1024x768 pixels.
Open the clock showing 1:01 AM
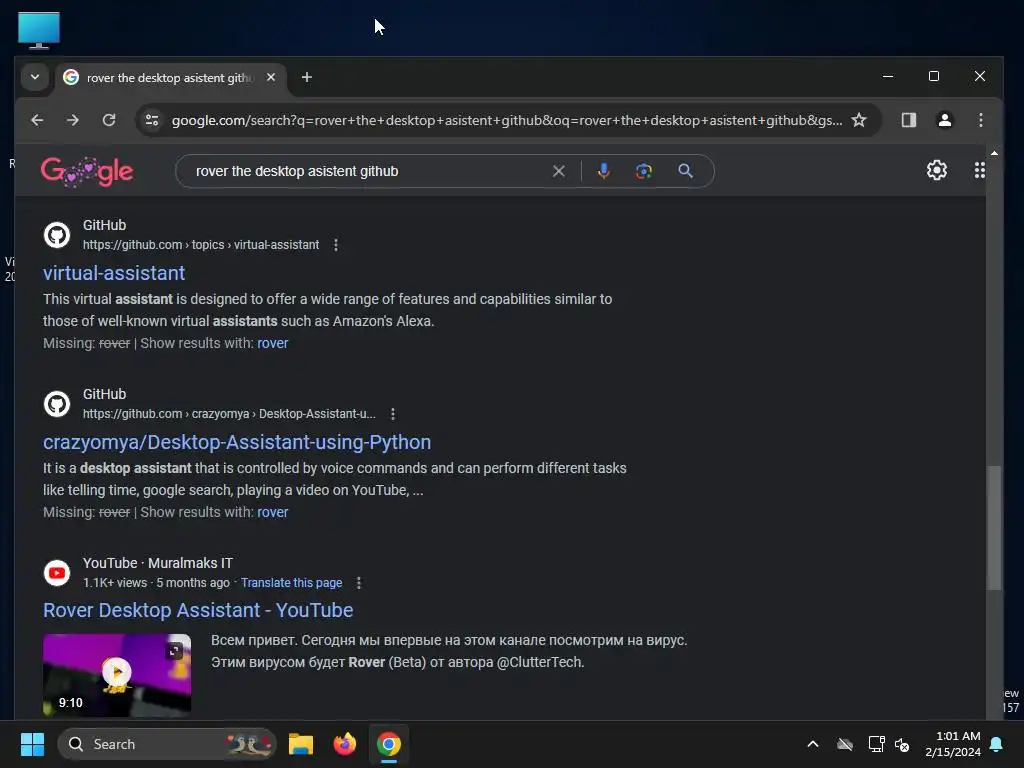[x=953, y=744]
